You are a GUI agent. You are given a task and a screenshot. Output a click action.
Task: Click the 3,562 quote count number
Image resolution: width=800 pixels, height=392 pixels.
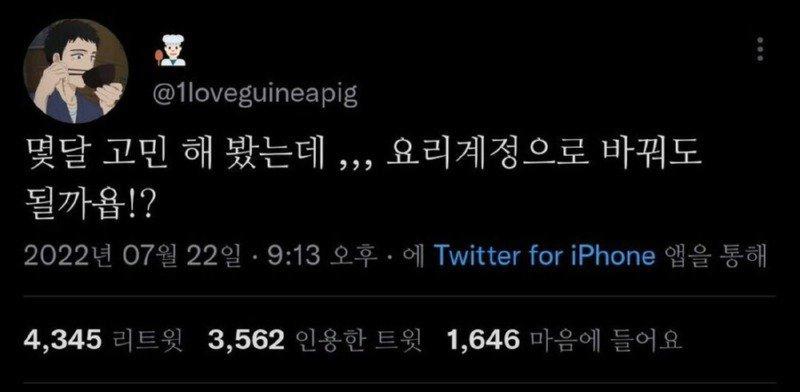point(246,339)
